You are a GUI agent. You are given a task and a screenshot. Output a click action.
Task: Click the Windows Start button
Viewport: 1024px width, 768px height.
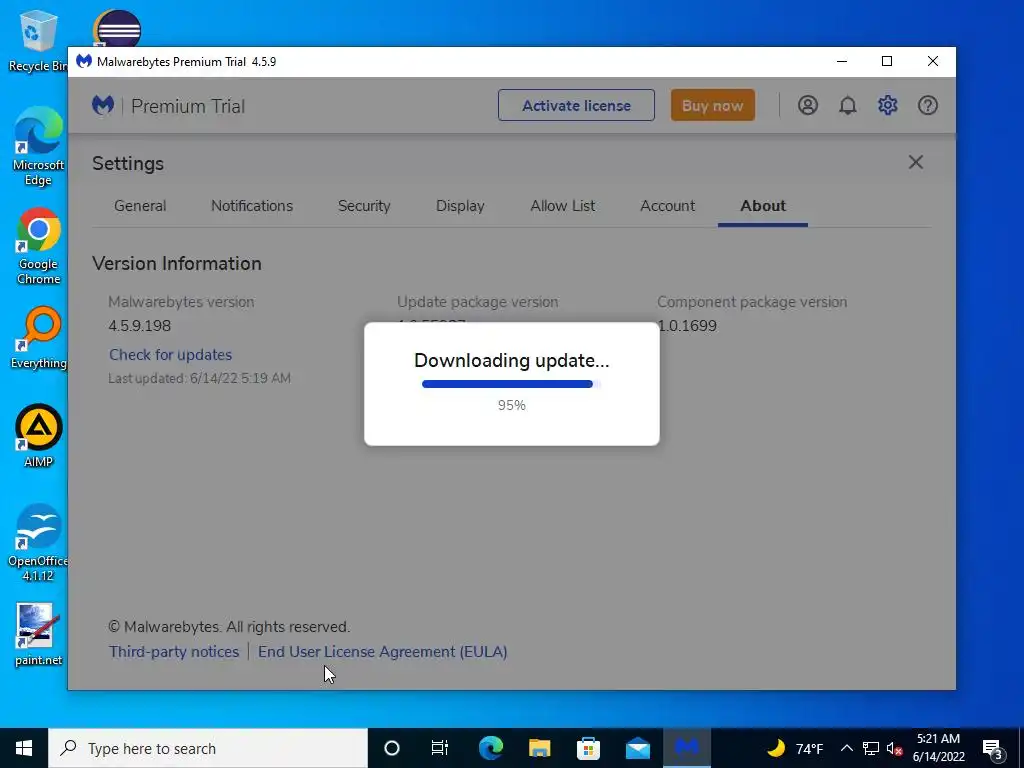(x=24, y=748)
